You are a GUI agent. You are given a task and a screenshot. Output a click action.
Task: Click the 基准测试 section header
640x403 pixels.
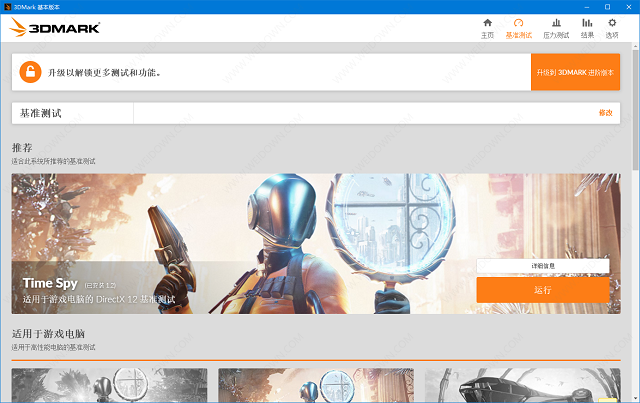tap(40, 113)
